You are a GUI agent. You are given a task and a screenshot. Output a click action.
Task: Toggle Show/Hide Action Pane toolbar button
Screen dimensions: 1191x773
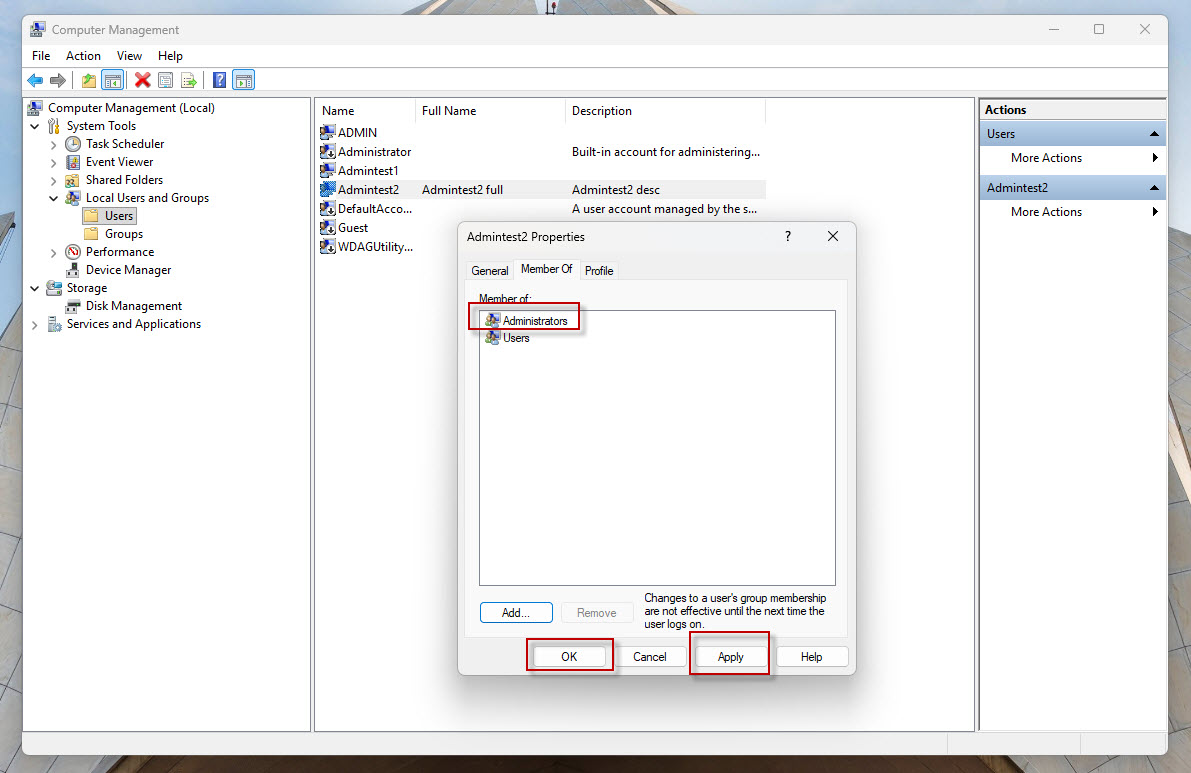pos(244,80)
